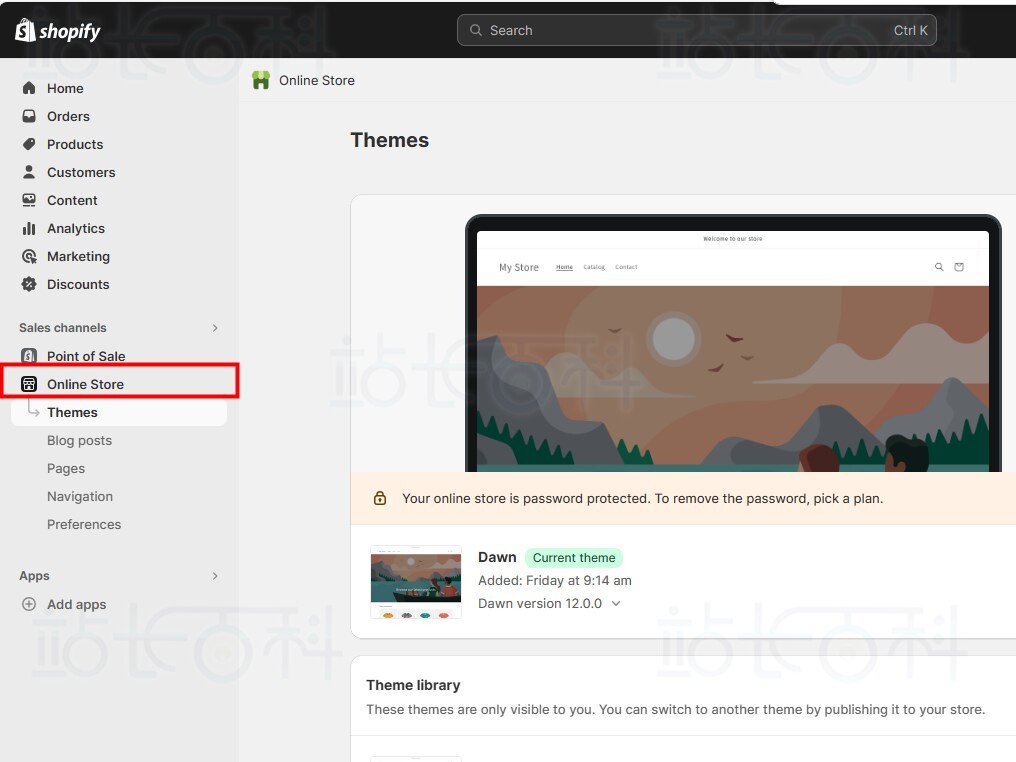Click the Sales channels label

click(x=63, y=328)
